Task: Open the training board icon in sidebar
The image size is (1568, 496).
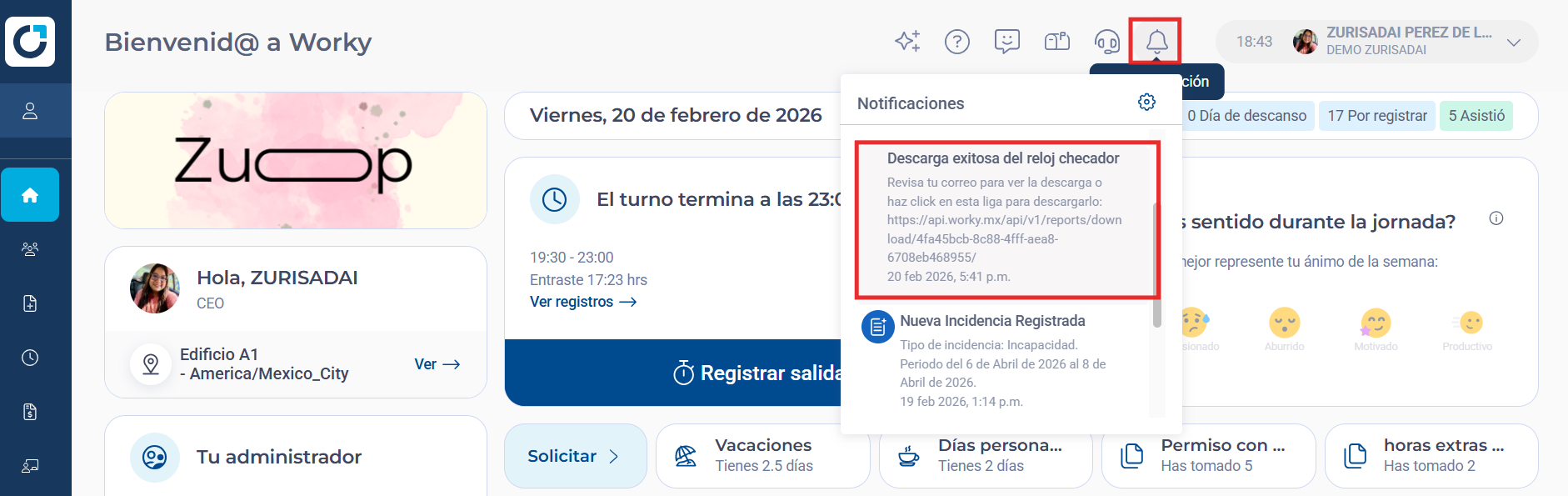Action: coord(30,466)
